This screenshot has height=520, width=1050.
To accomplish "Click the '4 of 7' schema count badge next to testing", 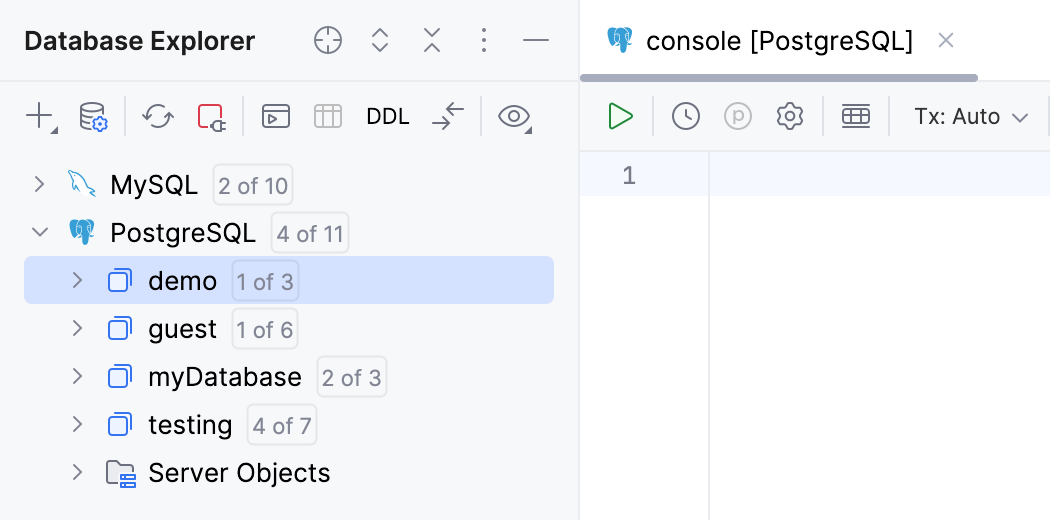I will point(282,426).
